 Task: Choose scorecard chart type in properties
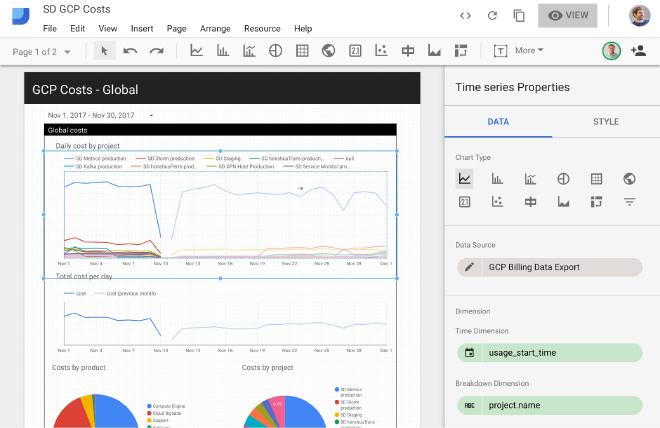[x=464, y=202]
